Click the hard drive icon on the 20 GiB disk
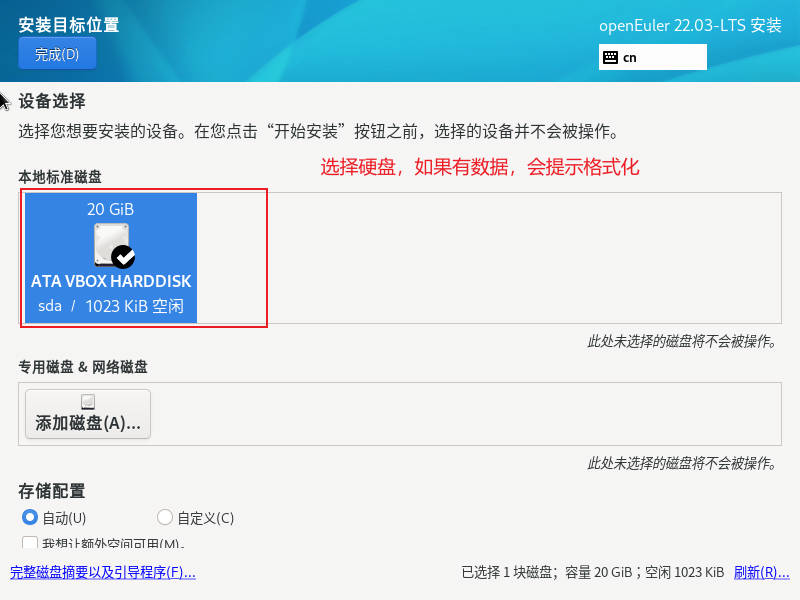800x600 pixels. [x=111, y=245]
